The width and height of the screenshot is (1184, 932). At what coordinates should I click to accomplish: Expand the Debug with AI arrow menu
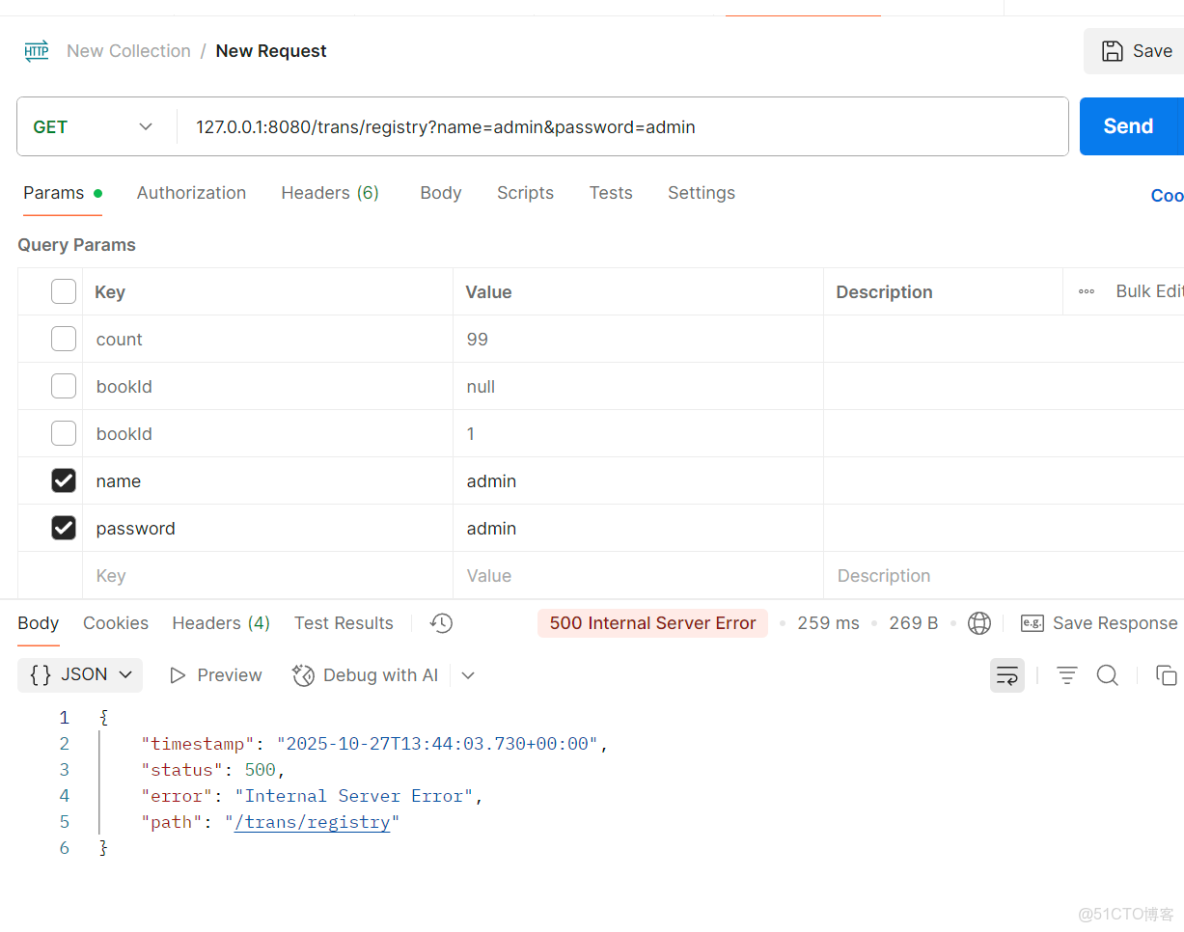click(x=468, y=675)
